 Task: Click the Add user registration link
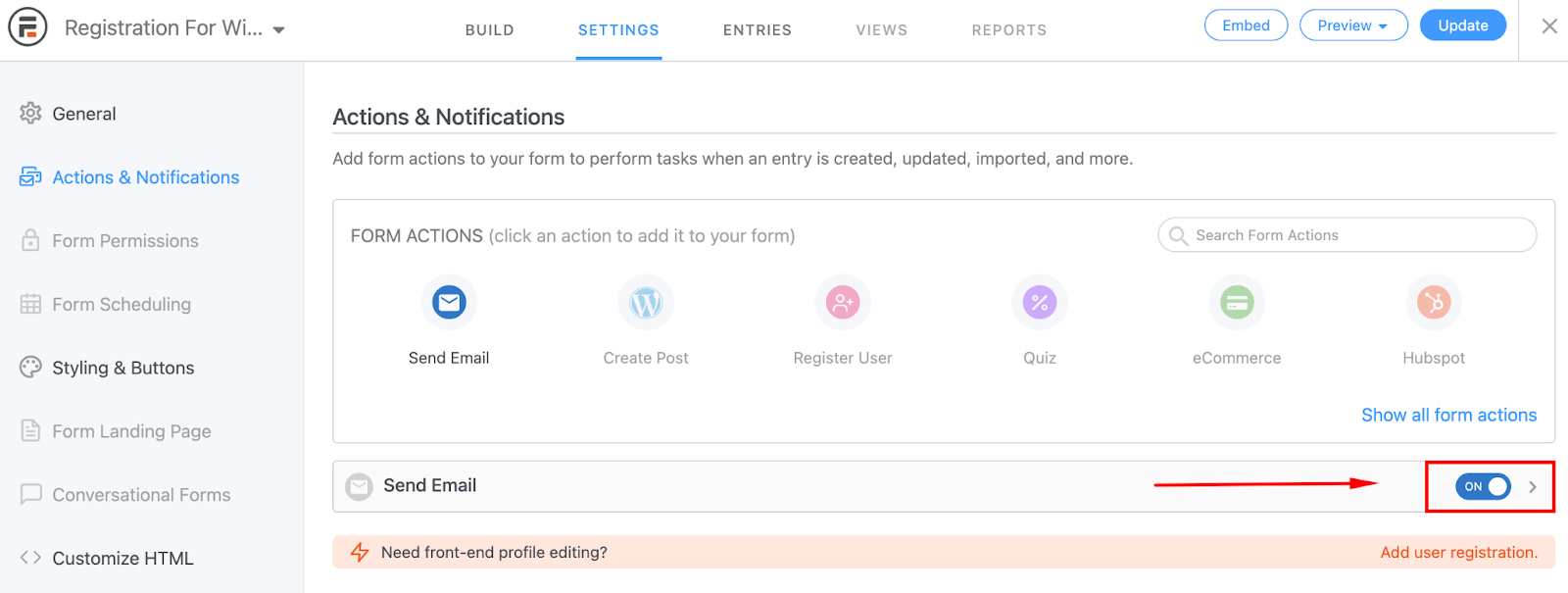[x=1458, y=552]
